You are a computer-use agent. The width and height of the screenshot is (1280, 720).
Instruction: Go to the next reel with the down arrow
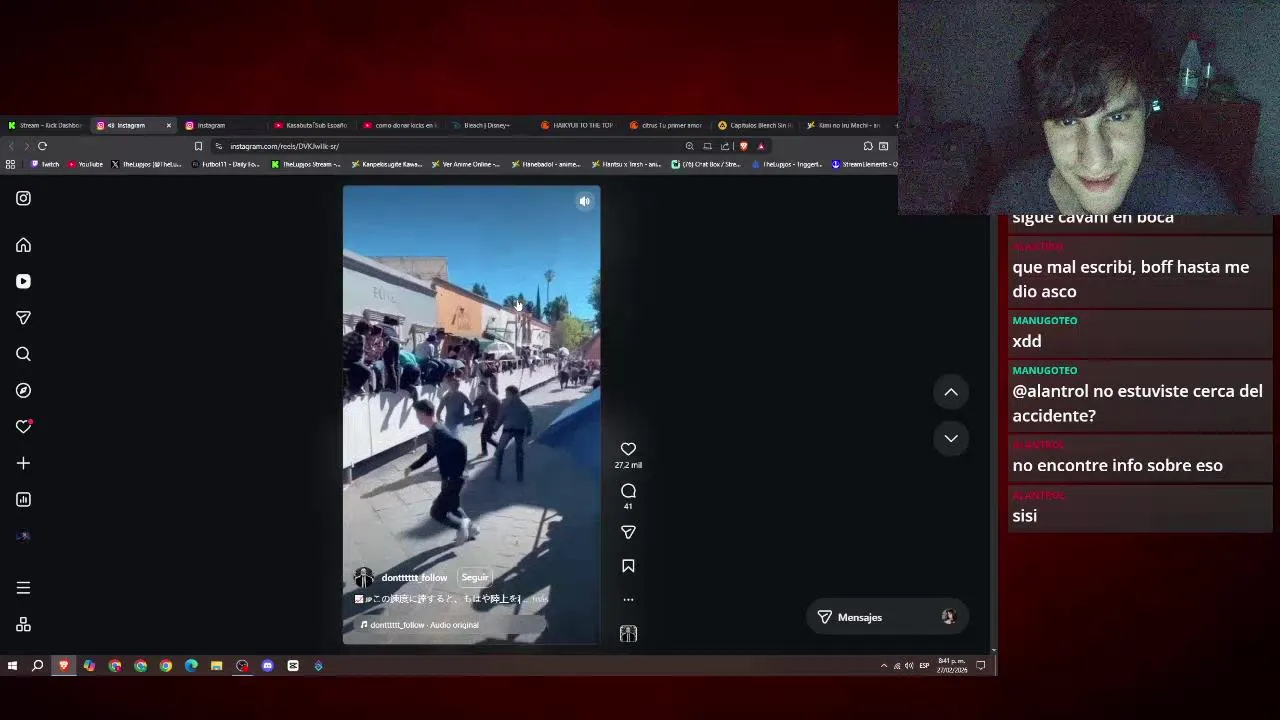pos(951,438)
